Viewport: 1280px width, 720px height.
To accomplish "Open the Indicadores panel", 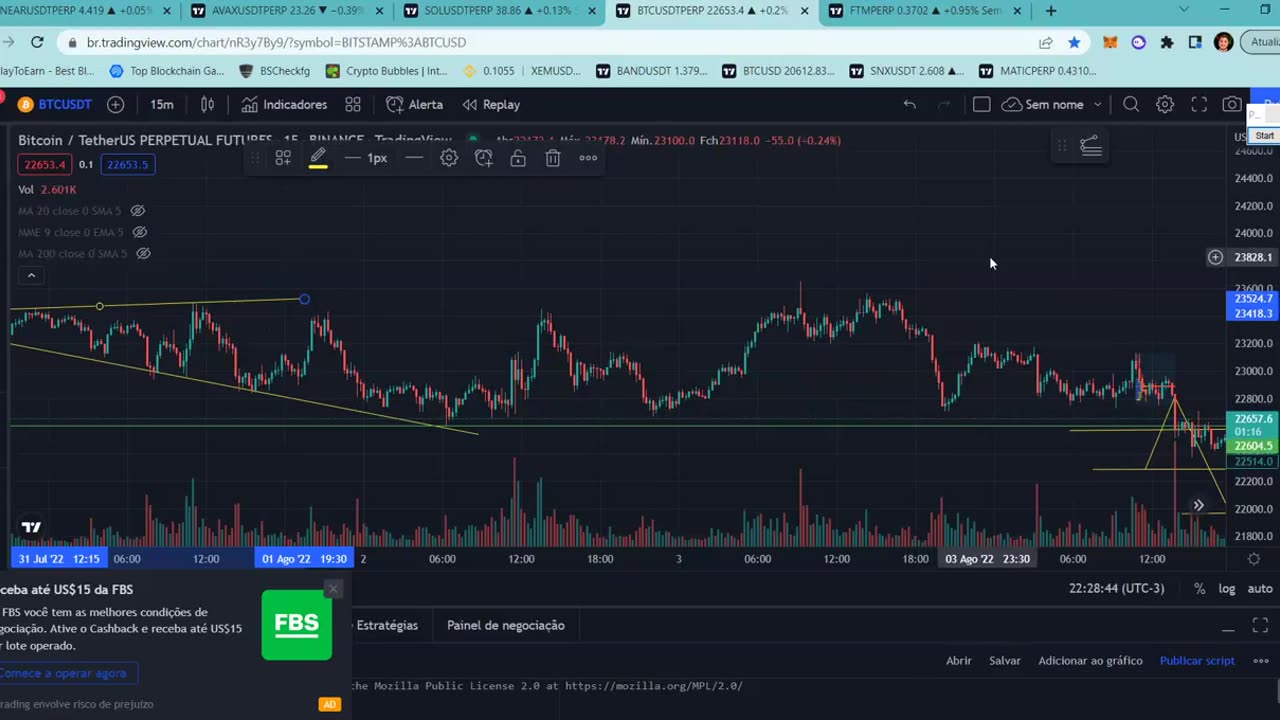I will point(284,104).
